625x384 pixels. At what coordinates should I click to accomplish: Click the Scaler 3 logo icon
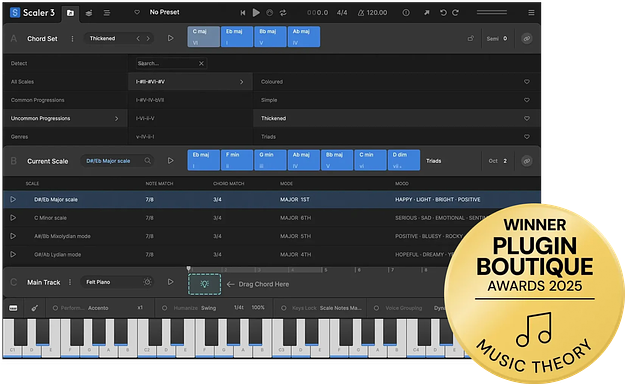coord(15,13)
